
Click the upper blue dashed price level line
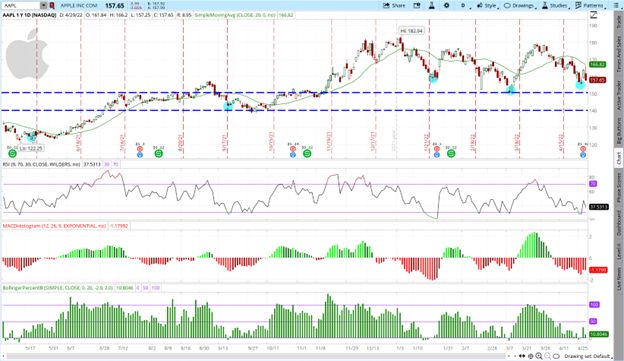[294, 93]
